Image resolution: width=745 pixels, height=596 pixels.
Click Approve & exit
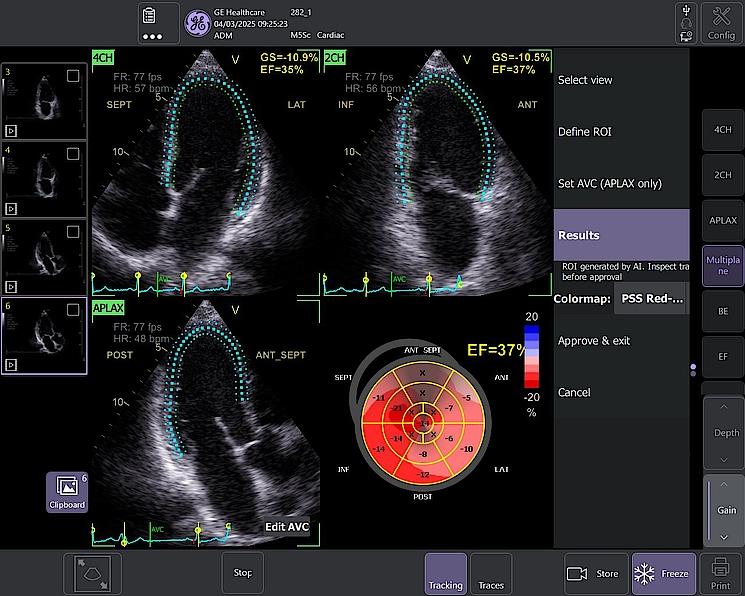(x=621, y=341)
